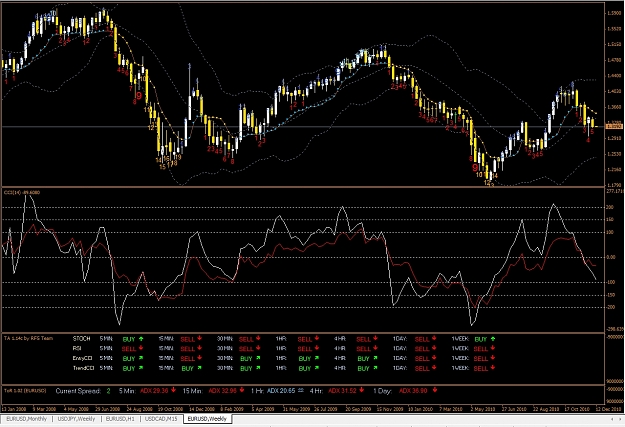The height and width of the screenshot is (427, 625).
Task: Click the 0.00 level label on CCI axis
Action: tap(611, 257)
